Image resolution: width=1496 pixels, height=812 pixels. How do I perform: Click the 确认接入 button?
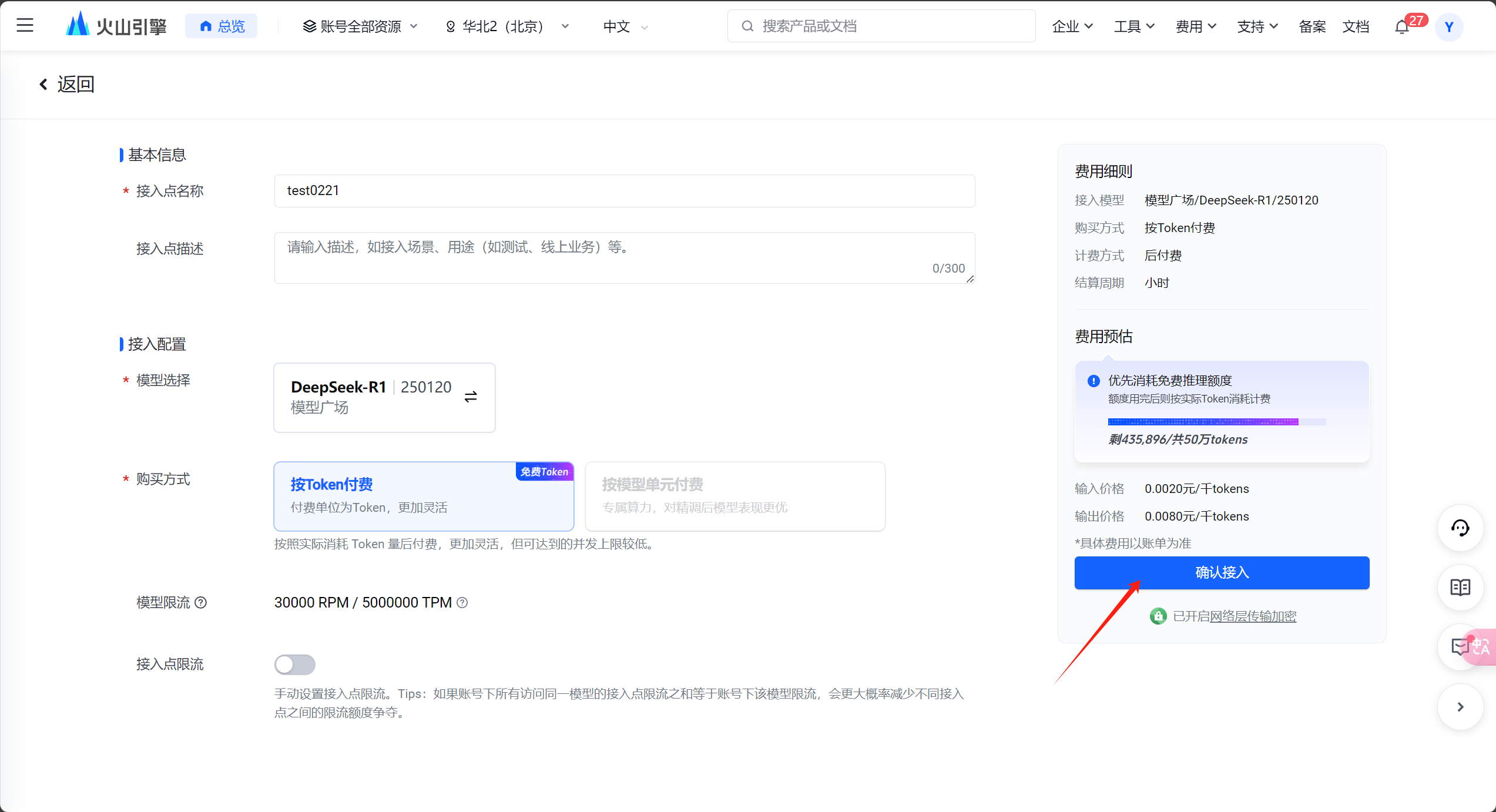(1222, 573)
